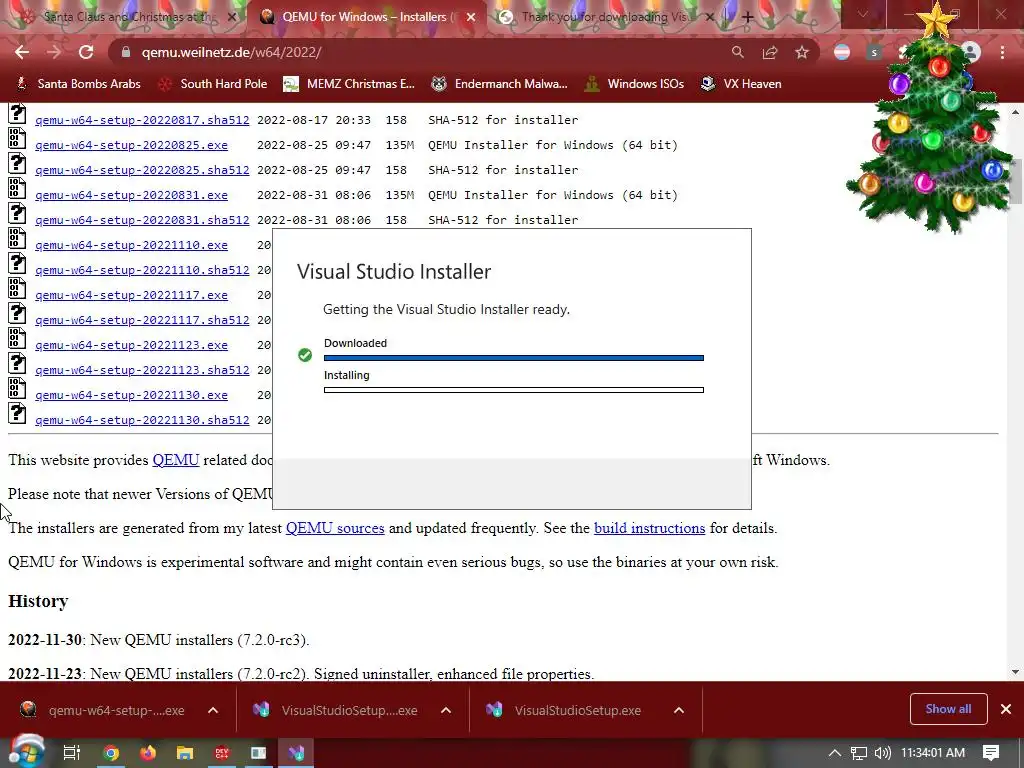
Task: Click unknown file icon beside 20220825.sha512
Action: point(17,163)
